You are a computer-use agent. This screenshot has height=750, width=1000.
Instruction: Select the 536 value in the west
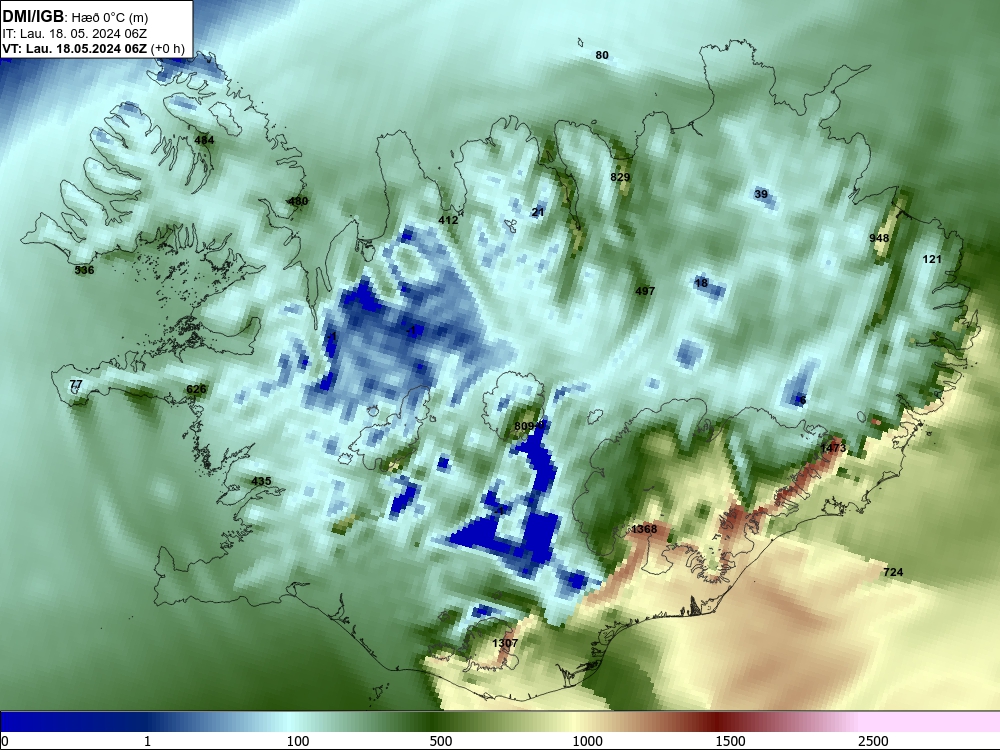pyautogui.click(x=84, y=270)
